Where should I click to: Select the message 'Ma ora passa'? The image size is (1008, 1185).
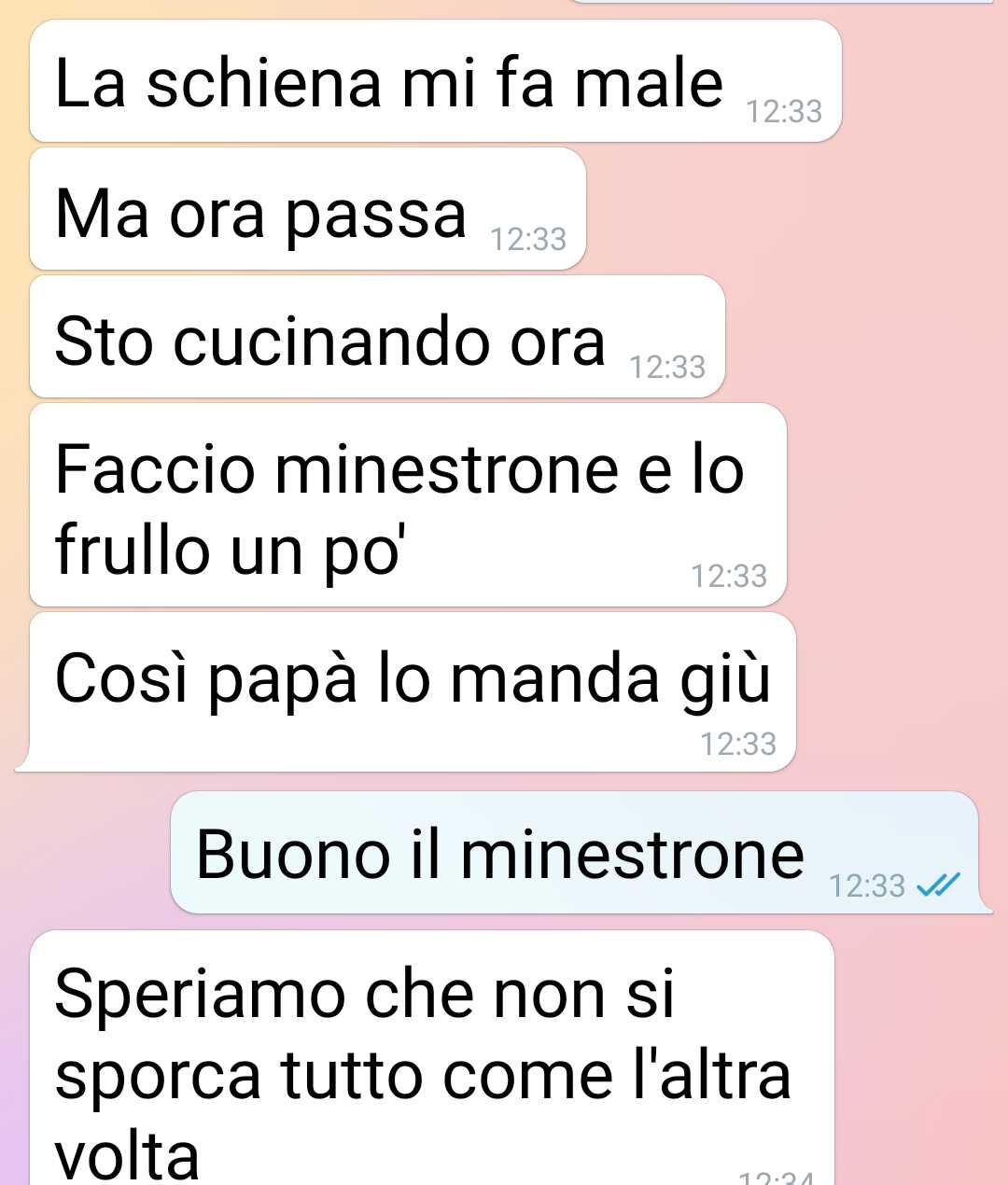coord(308,210)
